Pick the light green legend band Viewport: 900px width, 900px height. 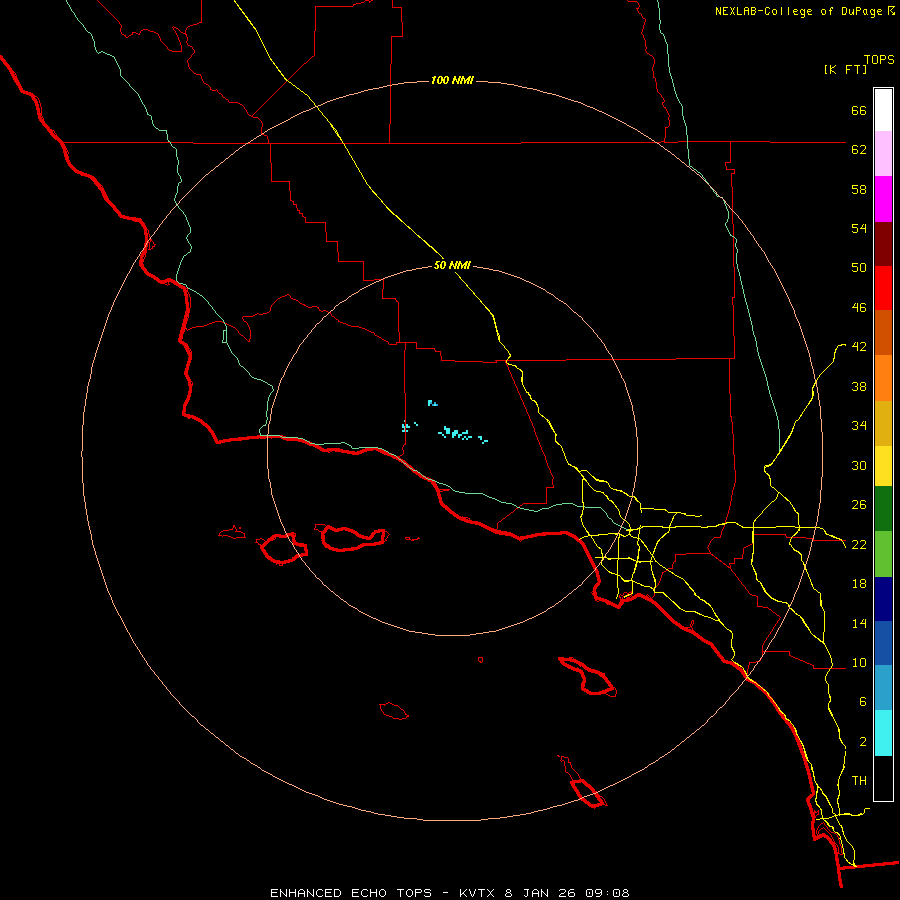[x=883, y=554]
